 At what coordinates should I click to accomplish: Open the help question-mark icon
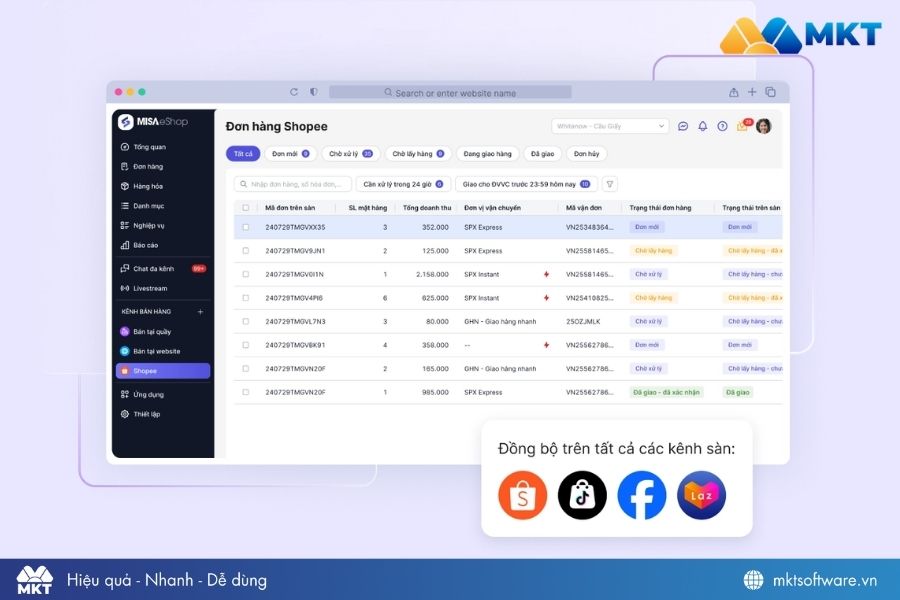[x=722, y=126]
